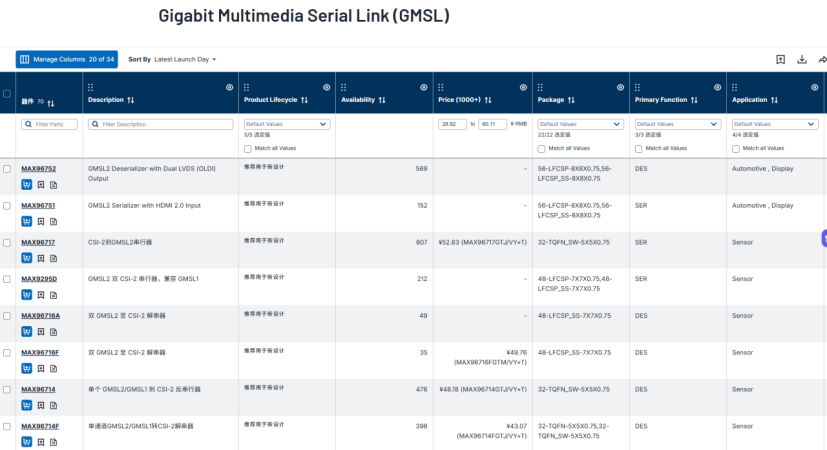
Task: Click Filter Parts search field
Action: (x=49, y=124)
